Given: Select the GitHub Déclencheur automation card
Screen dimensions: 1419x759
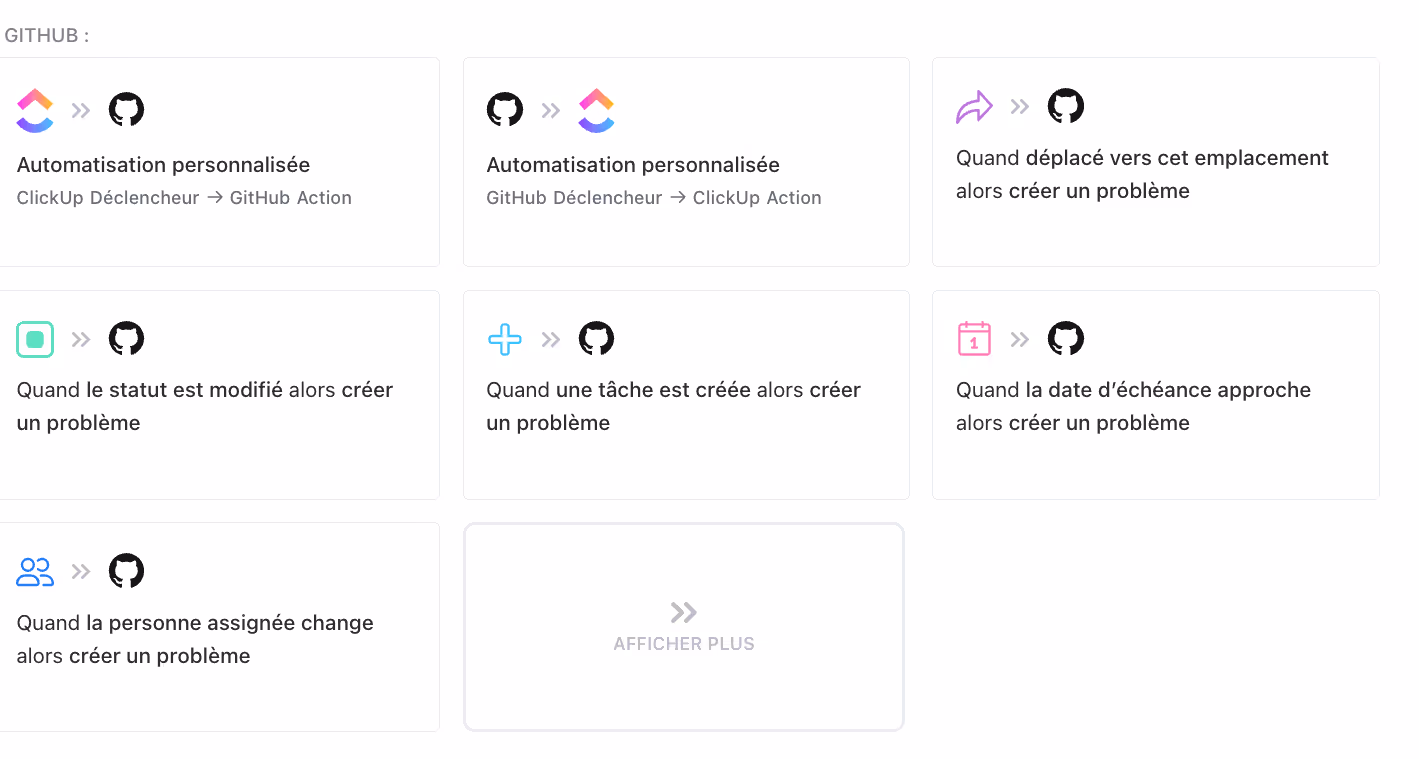Looking at the screenshot, I should 686,162.
